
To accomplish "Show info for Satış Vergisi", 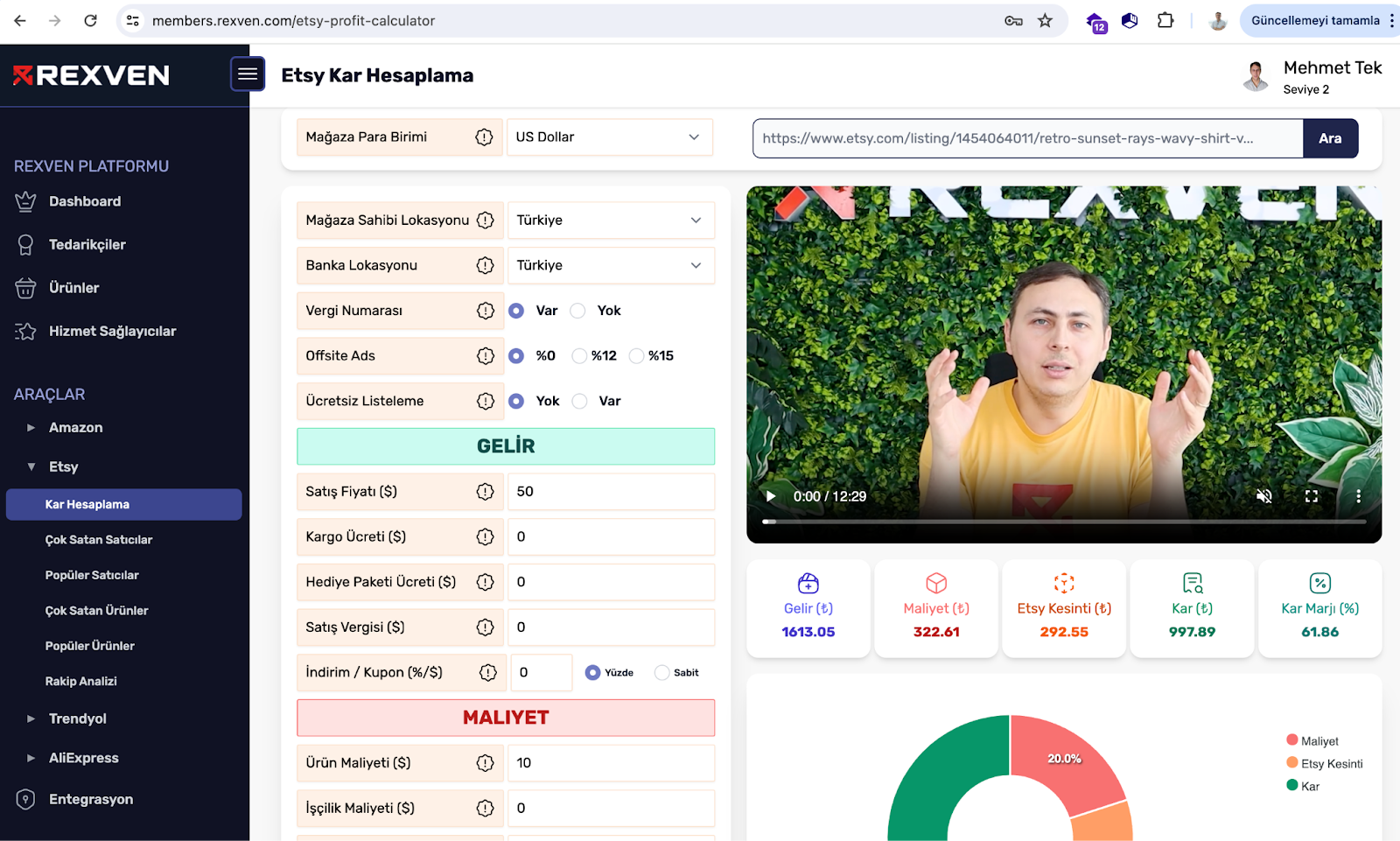I will 486,627.
